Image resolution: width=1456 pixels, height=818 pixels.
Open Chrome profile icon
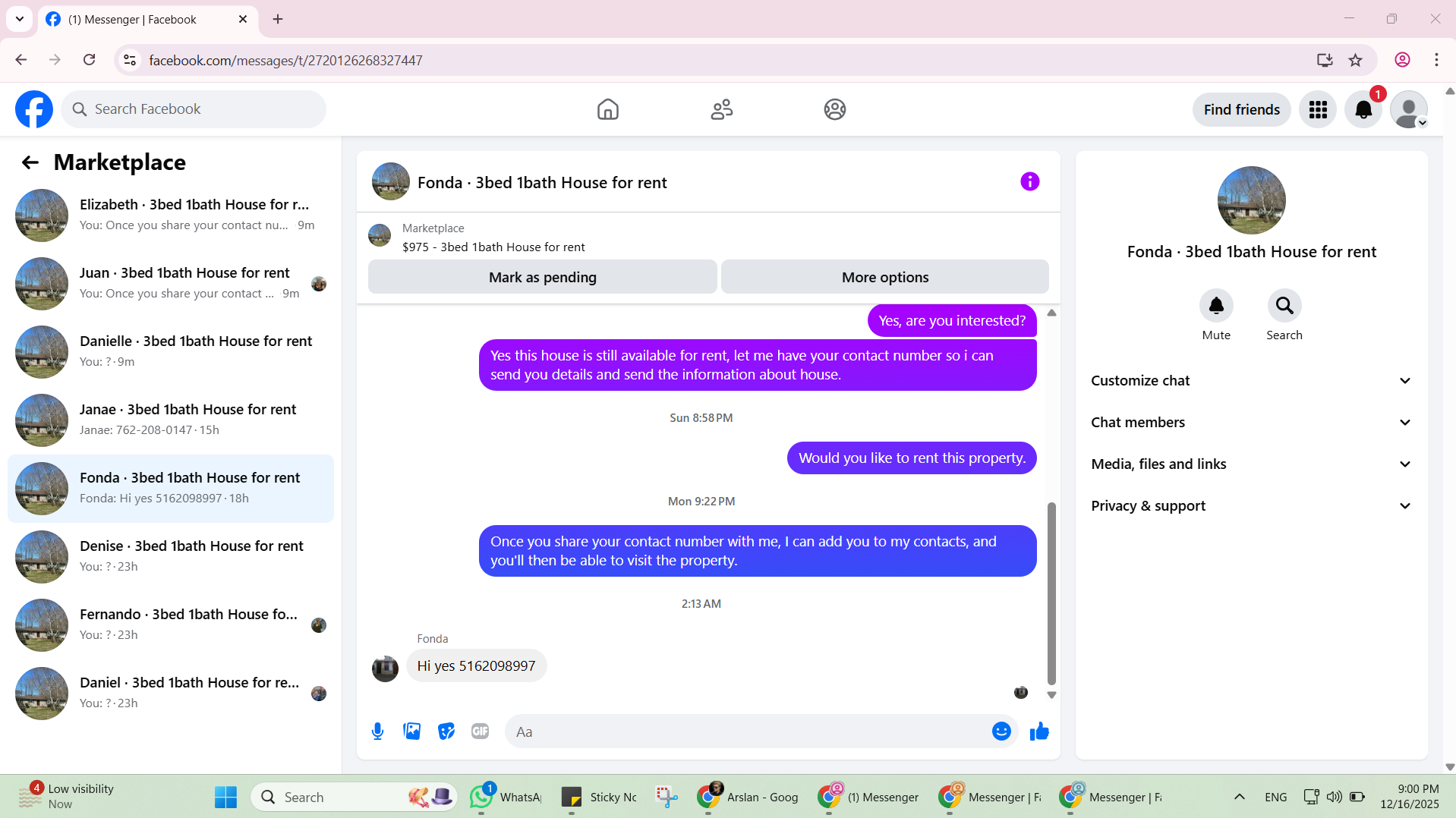[1402, 60]
